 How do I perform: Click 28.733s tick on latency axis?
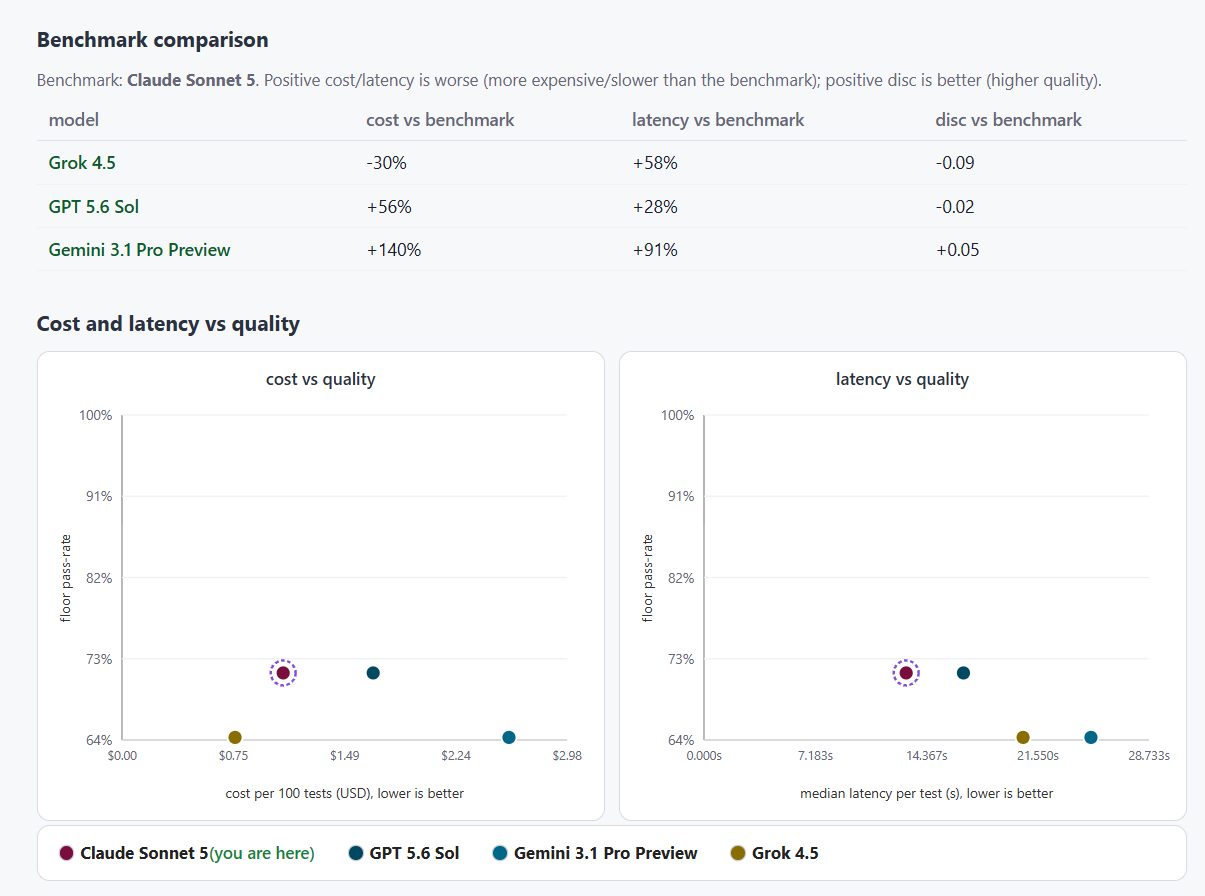[1149, 756]
